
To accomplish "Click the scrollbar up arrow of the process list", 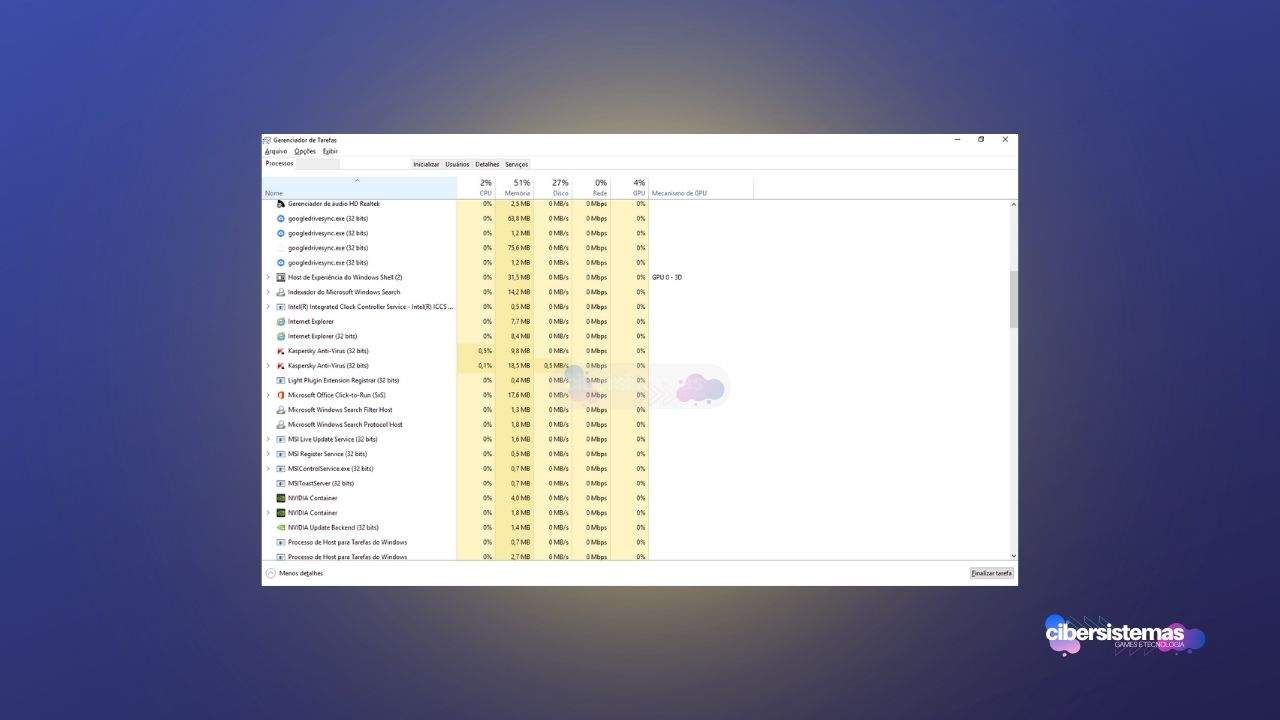I will point(1013,204).
